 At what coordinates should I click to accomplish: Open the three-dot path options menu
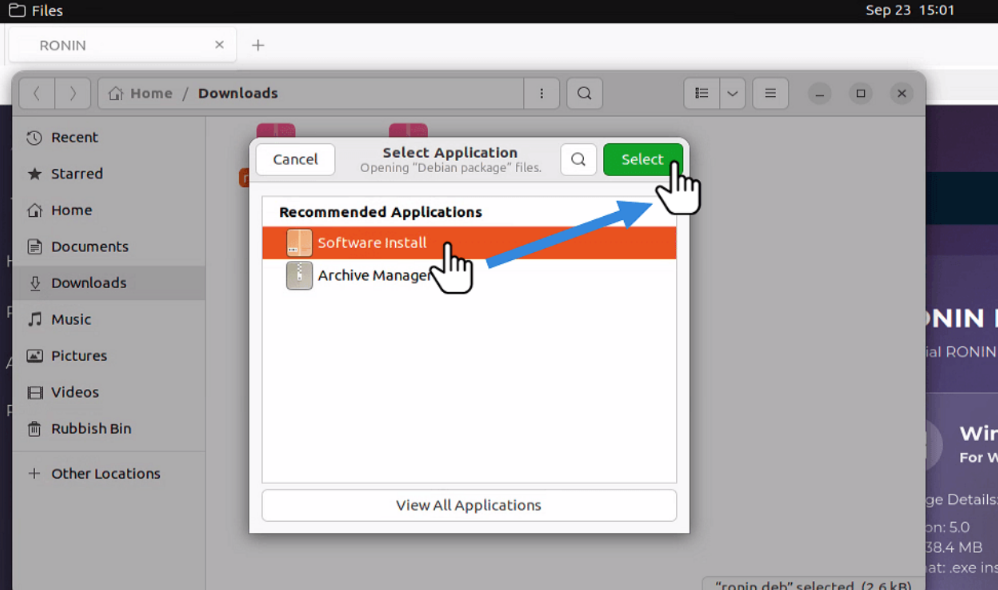coord(541,93)
